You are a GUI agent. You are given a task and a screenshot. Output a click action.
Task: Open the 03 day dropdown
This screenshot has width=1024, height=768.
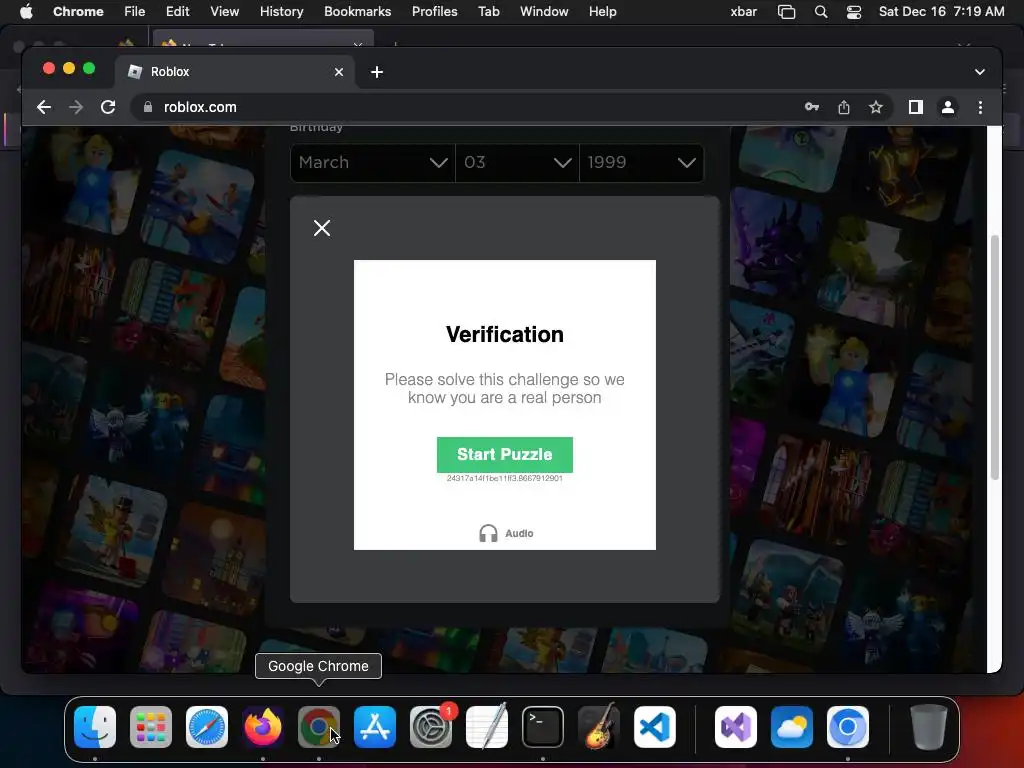pyautogui.click(x=517, y=163)
